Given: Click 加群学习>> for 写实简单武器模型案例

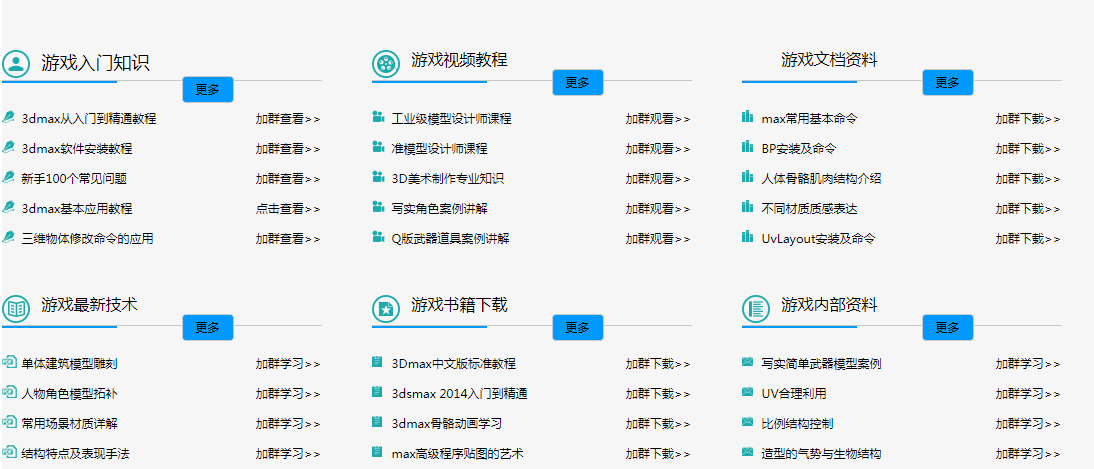Looking at the screenshot, I should tap(1028, 364).
